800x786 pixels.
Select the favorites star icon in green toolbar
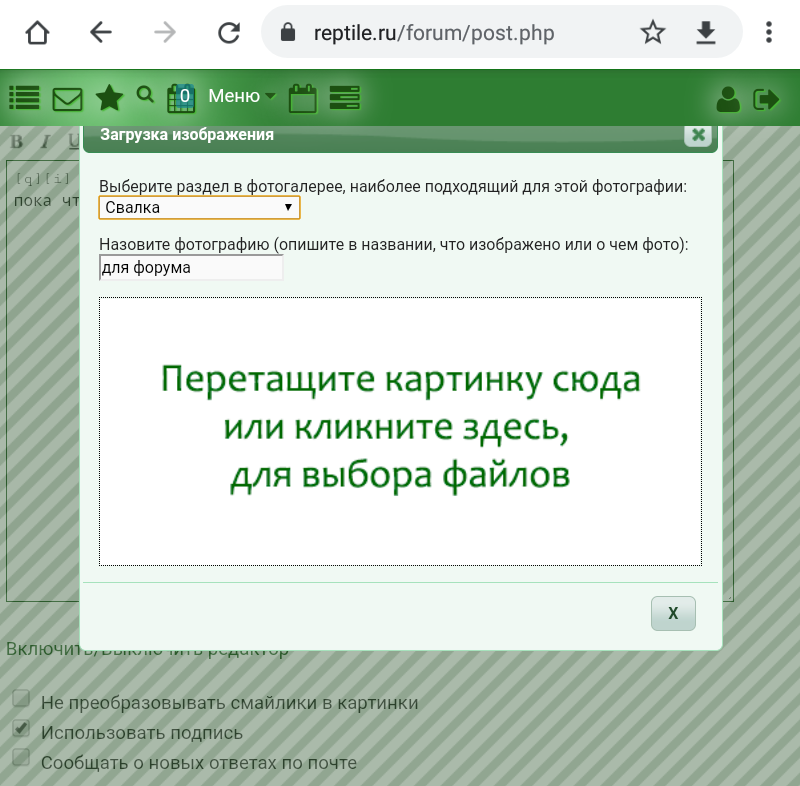(109, 97)
